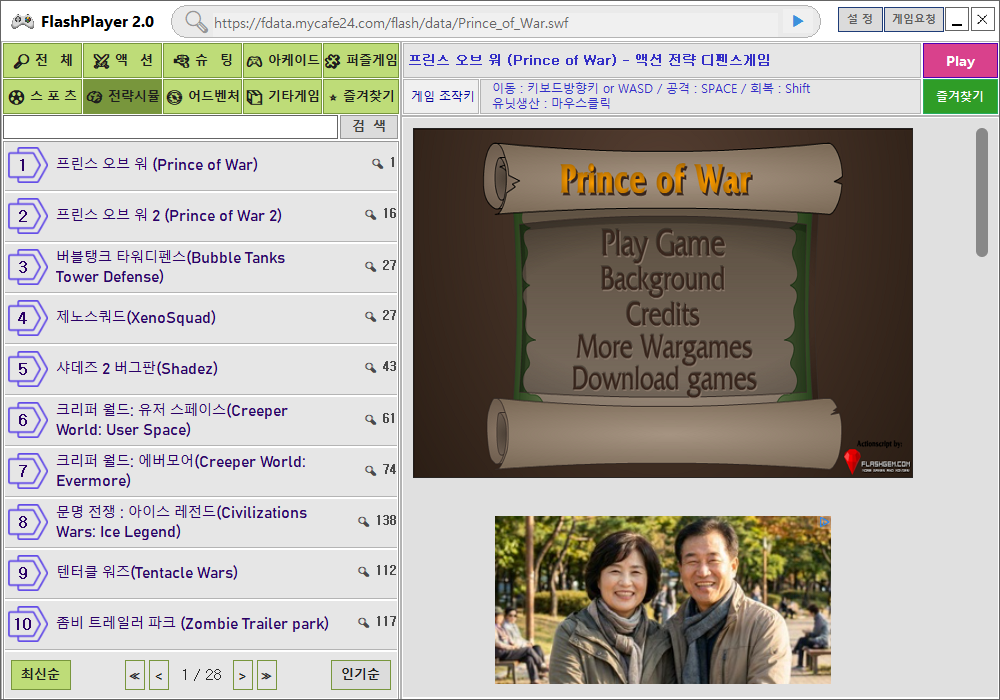Click the blue go arrow beside the URL
The width and height of the screenshot is (1000, 700).
click(x=798, y=22)
